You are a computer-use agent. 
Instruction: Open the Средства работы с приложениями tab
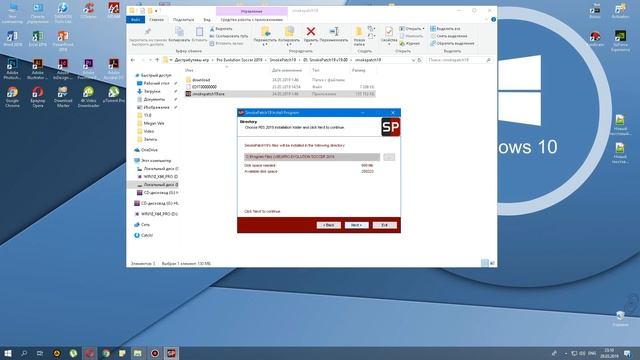[x=251, y=20]
